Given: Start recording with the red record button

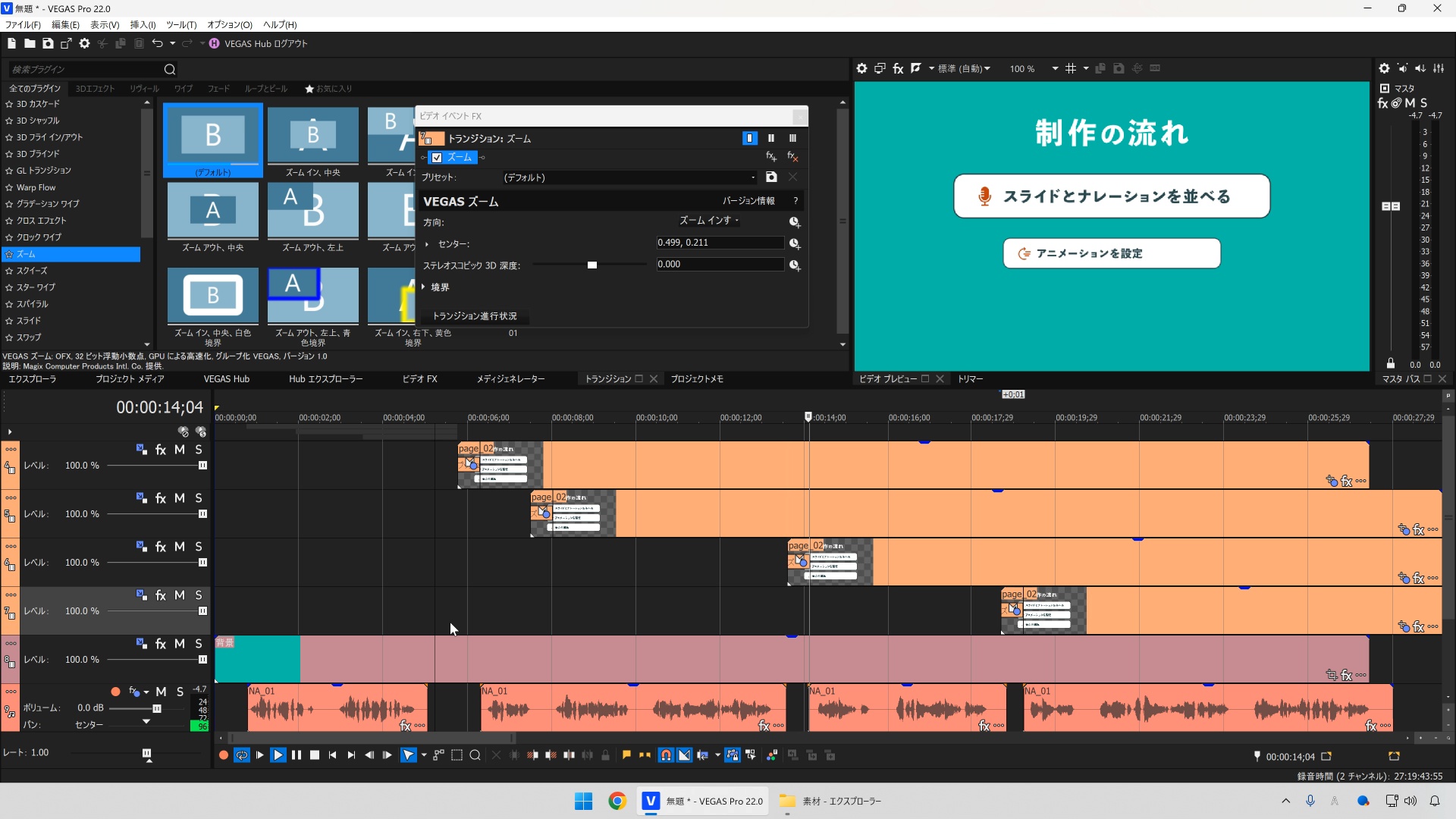Looking at the screenshot, I should tap(224, 755).
